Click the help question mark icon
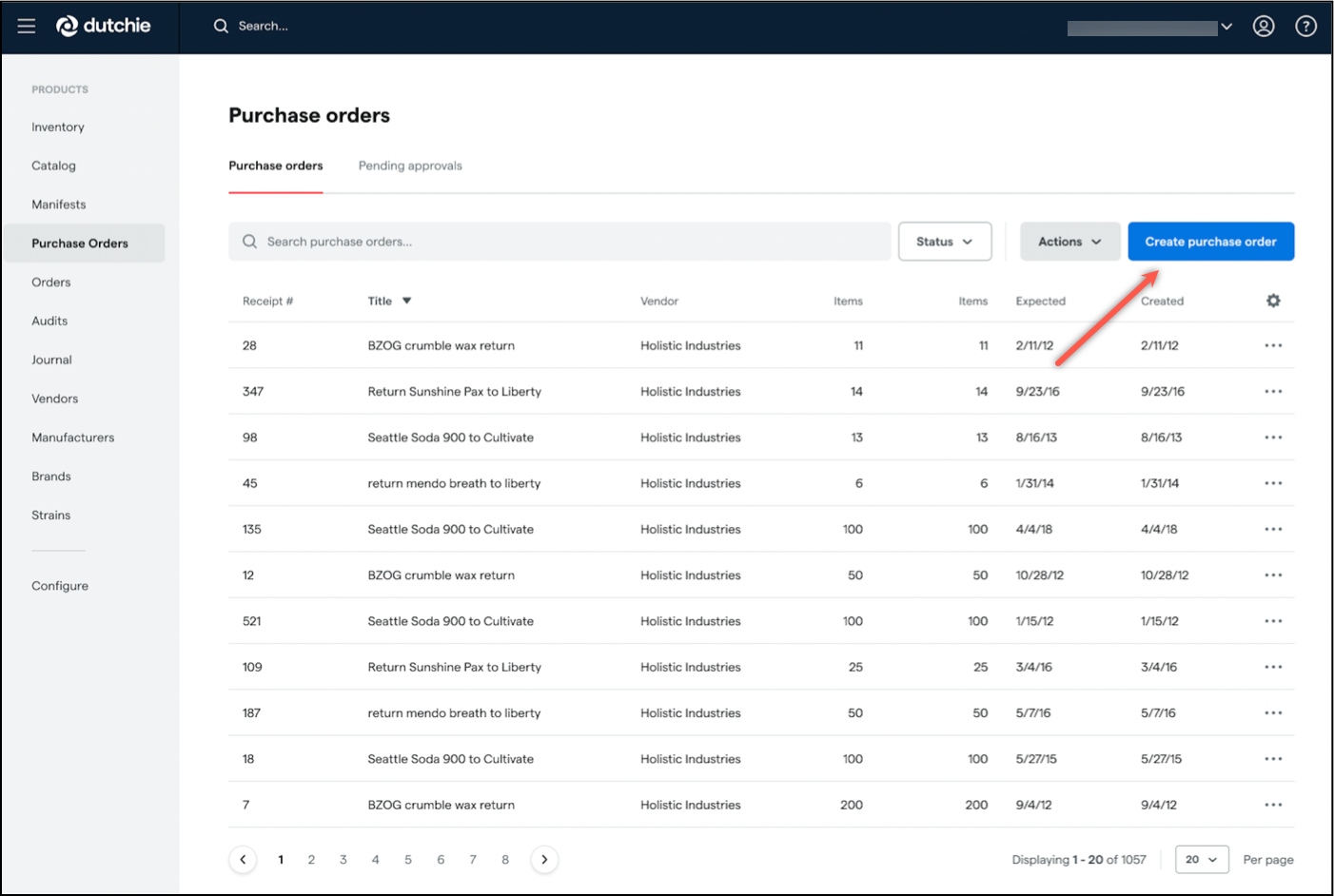Screen dimensions: 1334x896 coord(1305,26)
